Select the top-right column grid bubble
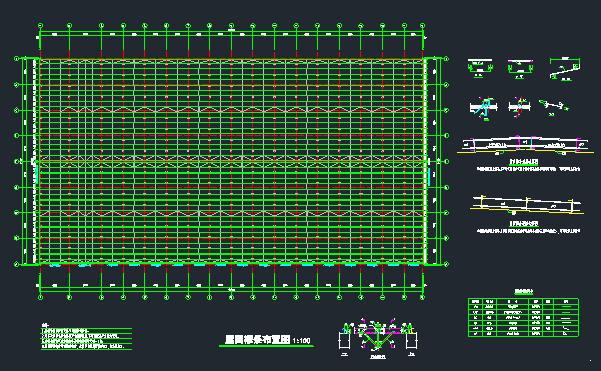 click(x=422, y=26)
